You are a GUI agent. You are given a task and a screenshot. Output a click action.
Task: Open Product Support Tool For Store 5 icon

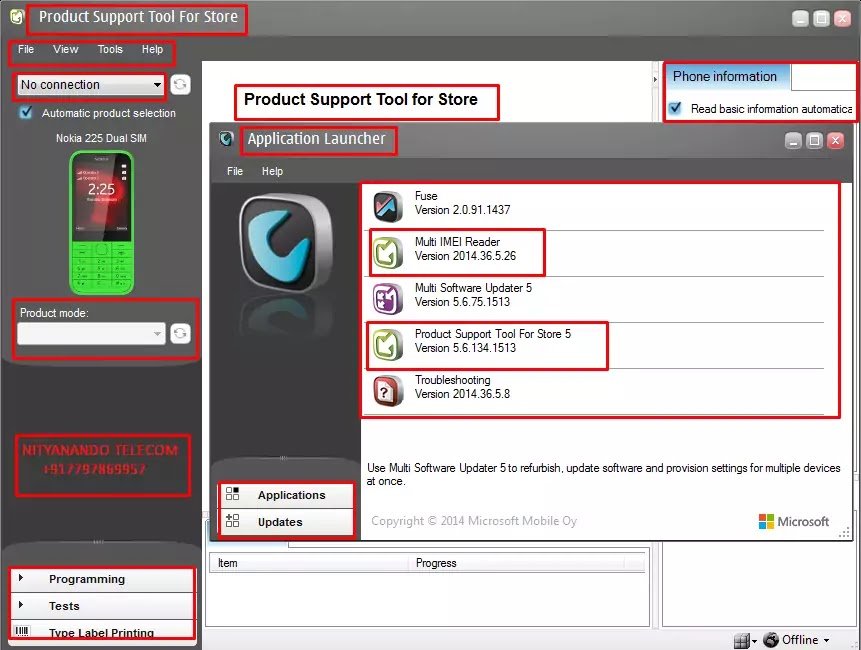388,344
